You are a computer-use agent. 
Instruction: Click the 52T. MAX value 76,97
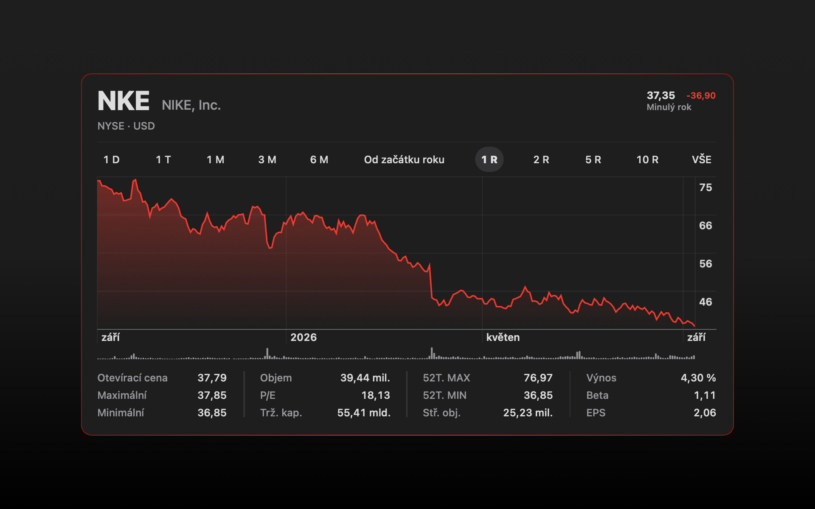(538, 378)
